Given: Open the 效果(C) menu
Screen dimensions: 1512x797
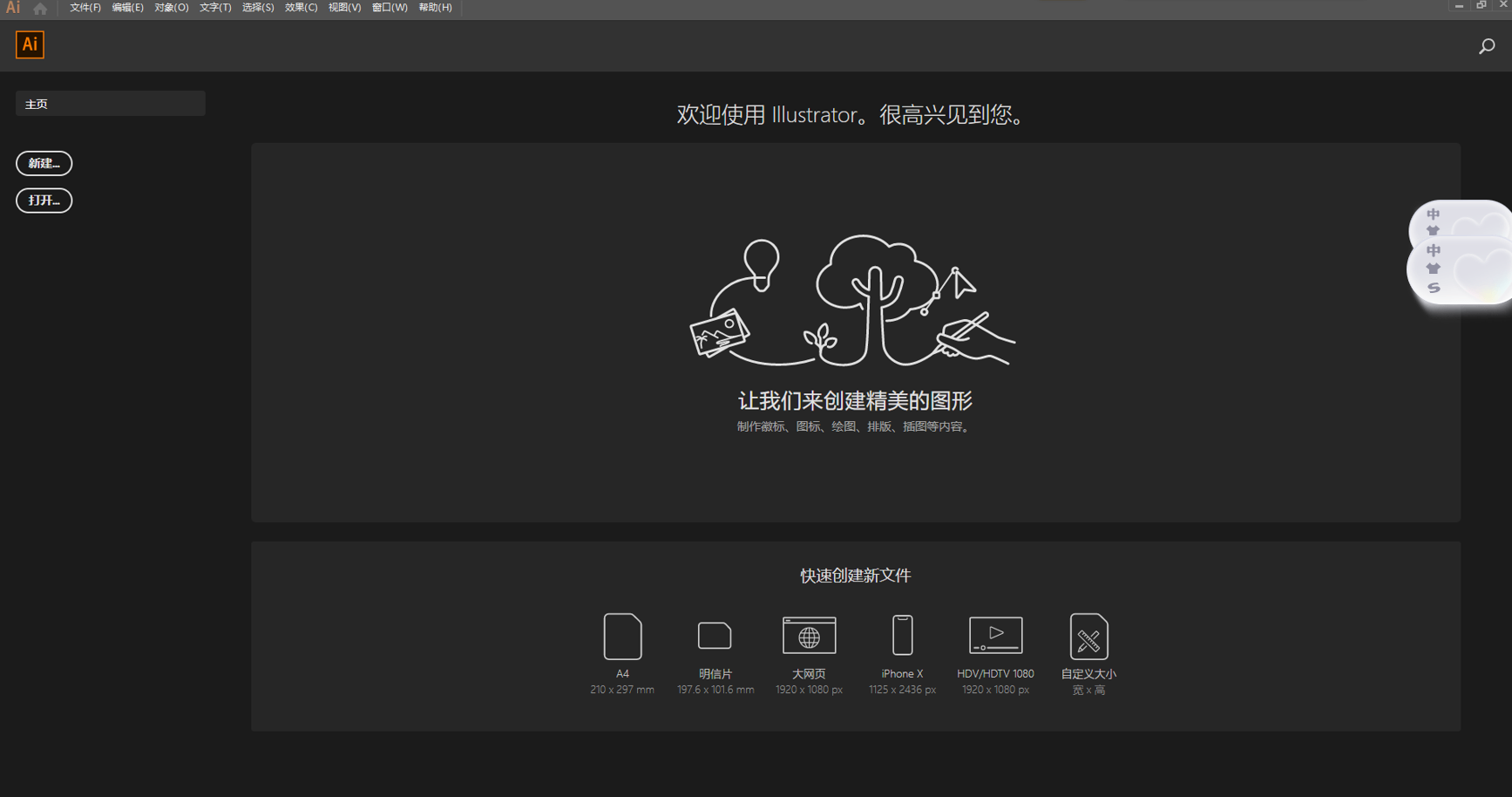Looking at the screenshot, I should (300, 8).
